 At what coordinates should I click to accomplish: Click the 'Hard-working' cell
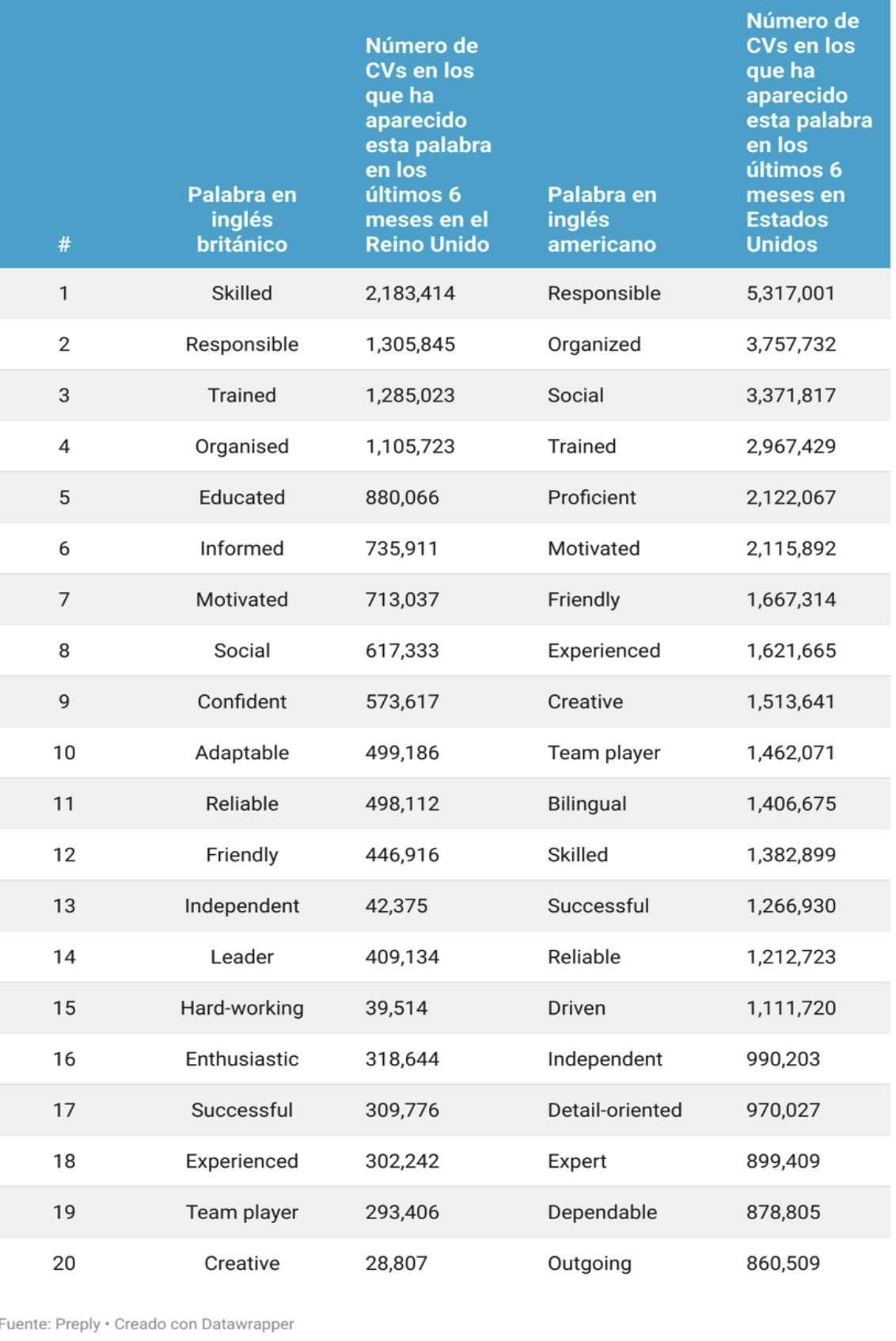241,1008
